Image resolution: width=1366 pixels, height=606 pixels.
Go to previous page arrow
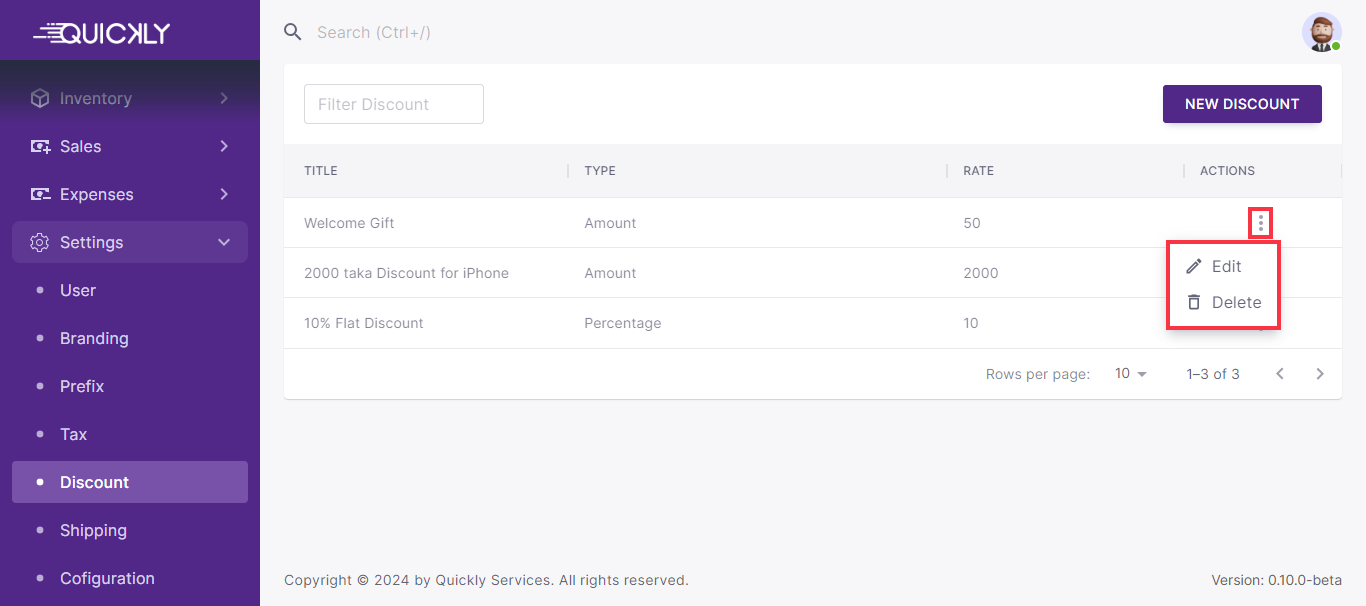(x=1280, y=374)
